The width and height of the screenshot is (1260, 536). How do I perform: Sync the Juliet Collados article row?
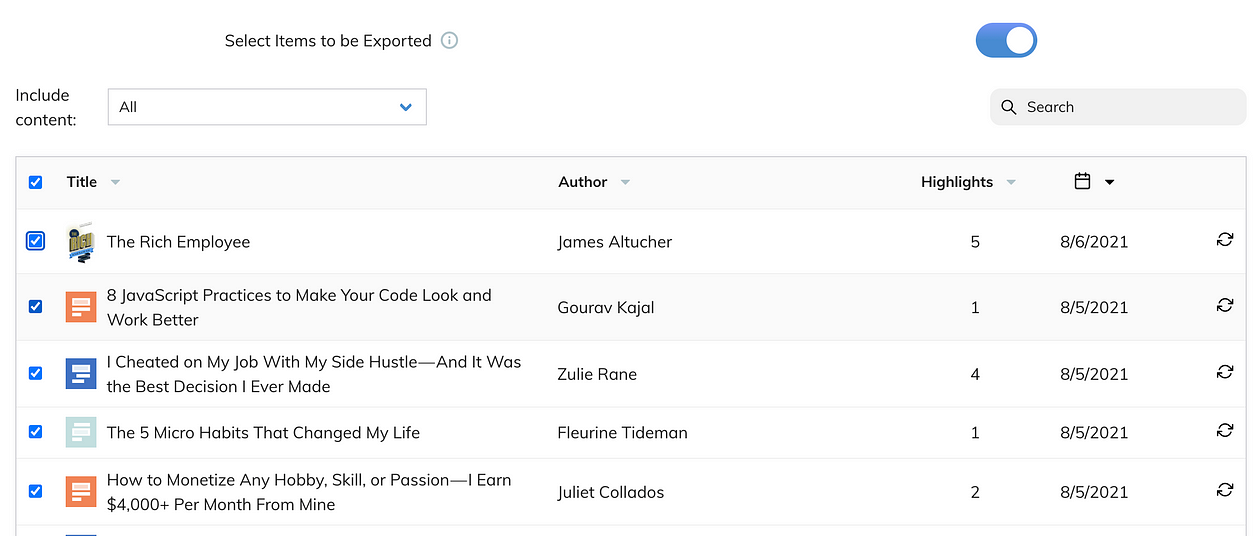1225,490
